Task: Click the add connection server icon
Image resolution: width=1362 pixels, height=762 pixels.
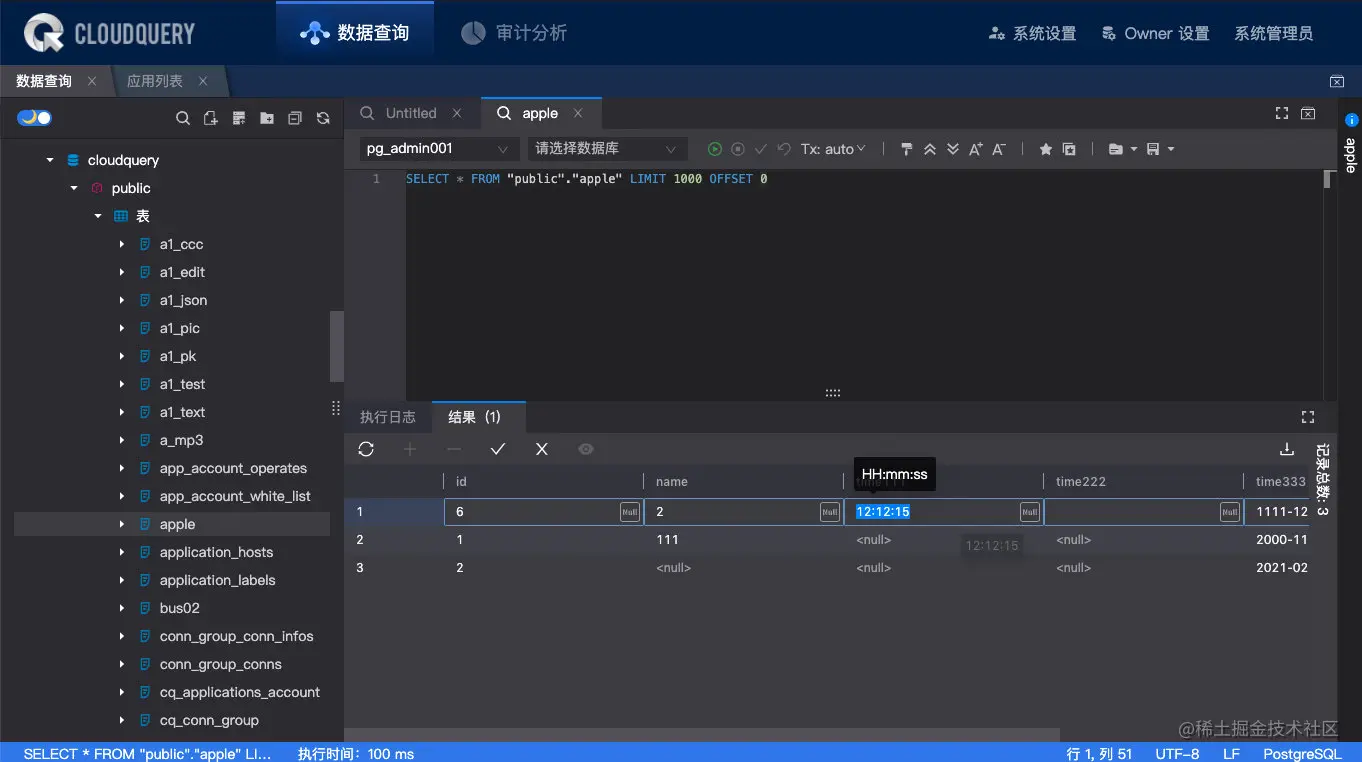Action: 239,118
